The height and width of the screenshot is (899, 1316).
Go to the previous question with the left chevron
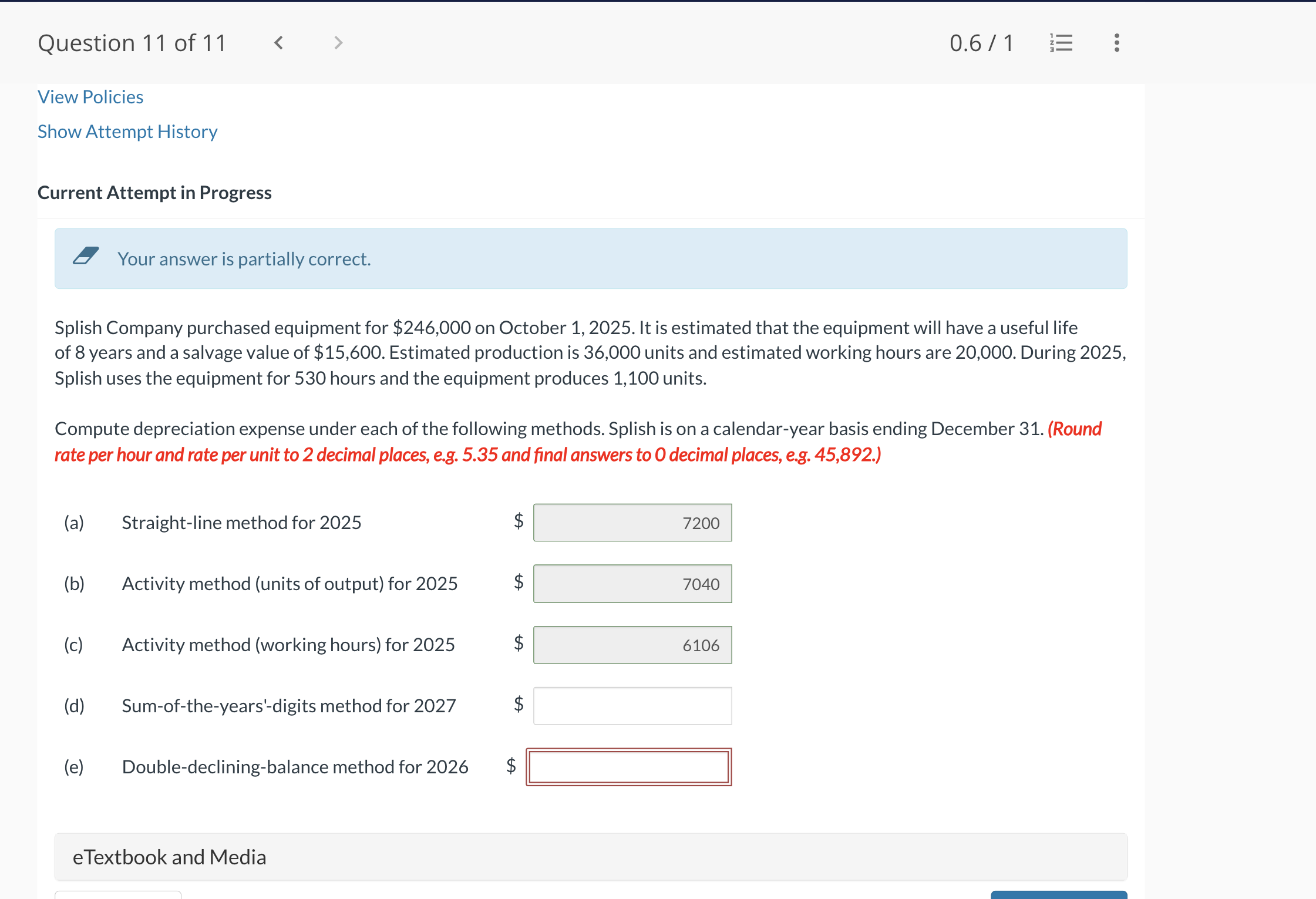280,42
